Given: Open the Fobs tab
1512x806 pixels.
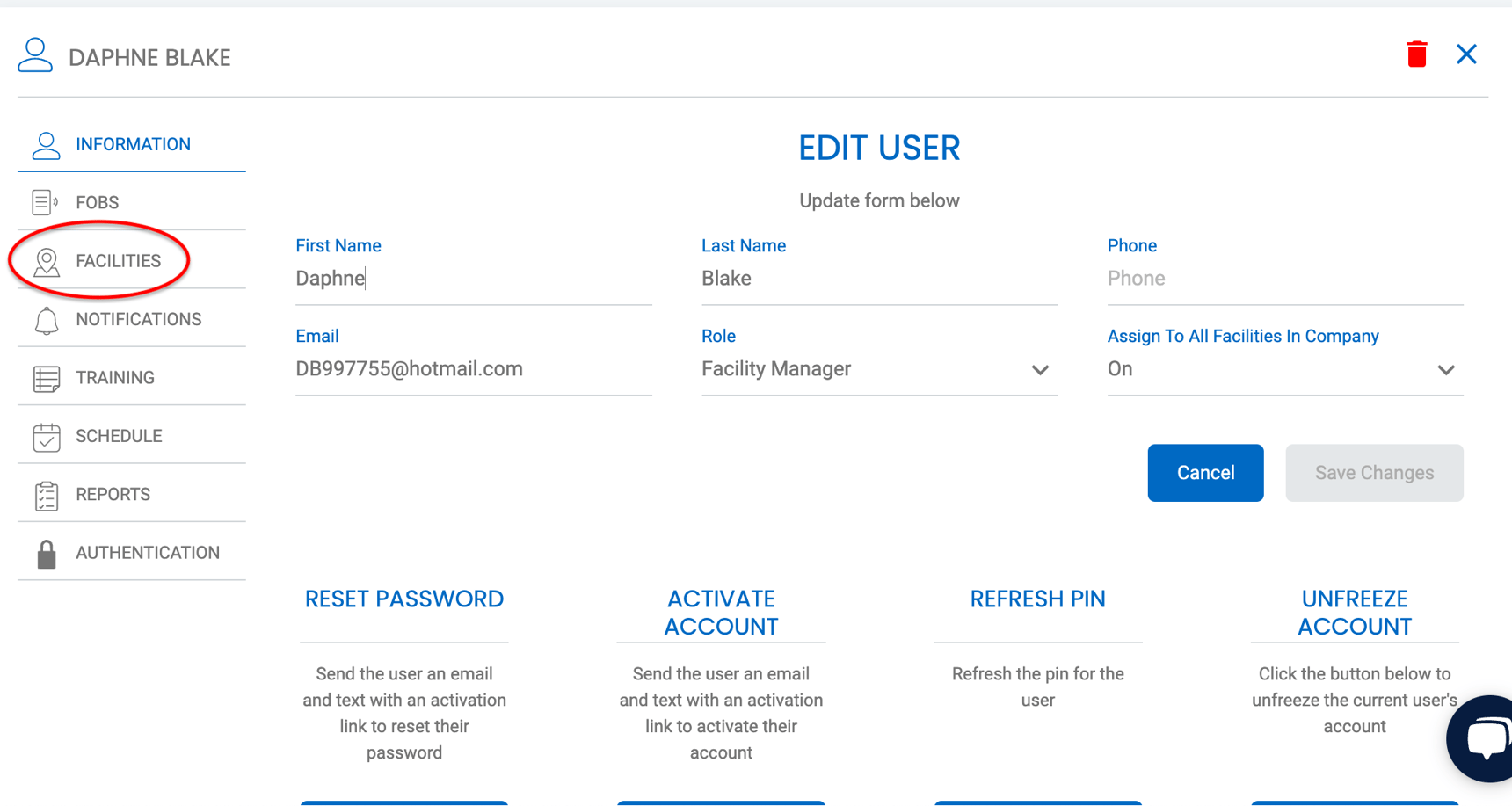Looking at the screenshot, I should tap(98, 202).
